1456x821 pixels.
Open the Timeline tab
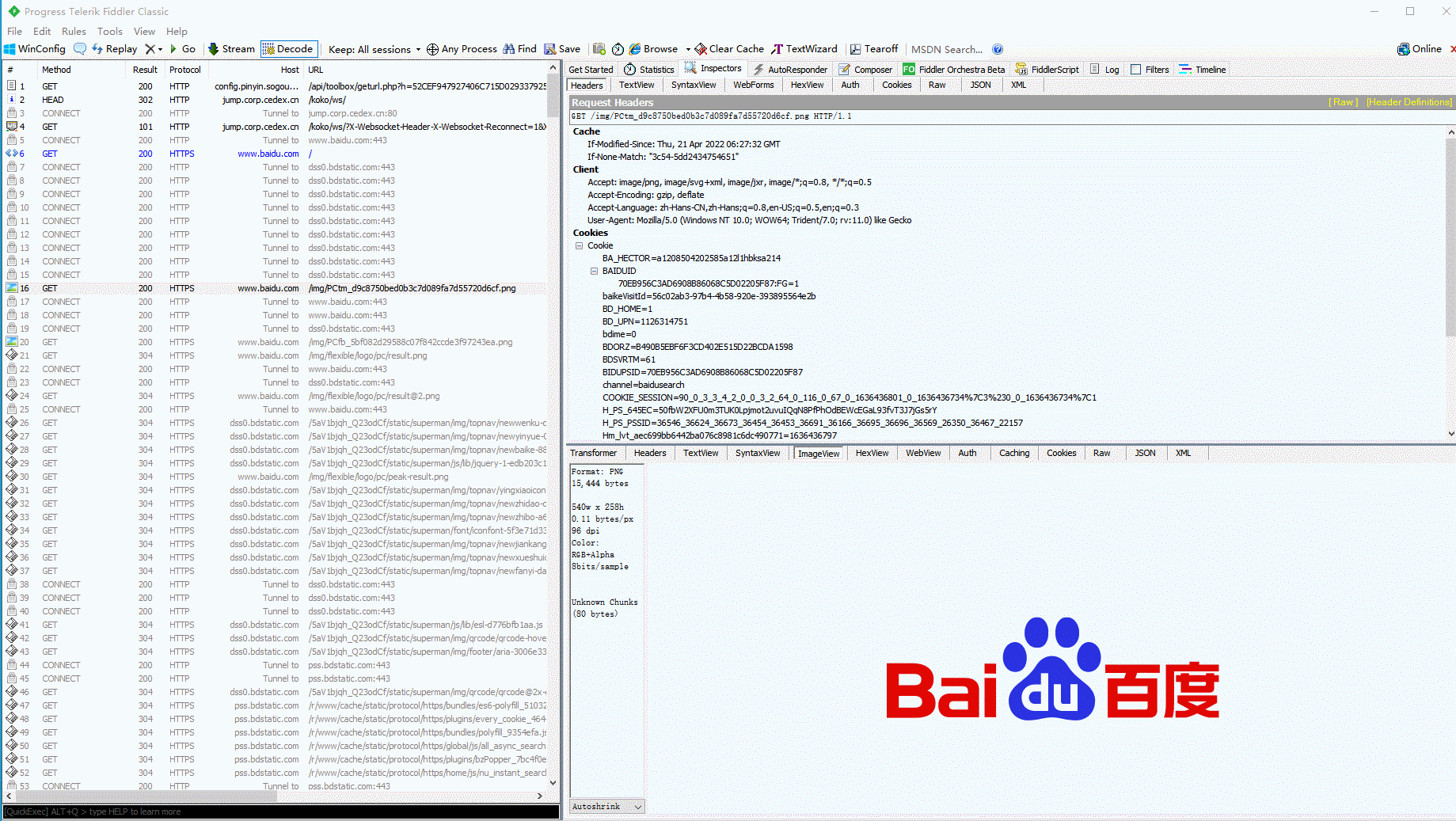coord(1202,70)
